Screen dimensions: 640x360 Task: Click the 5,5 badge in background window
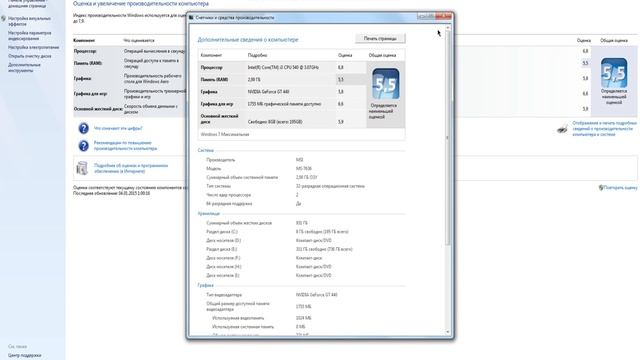tap(614, 73)
